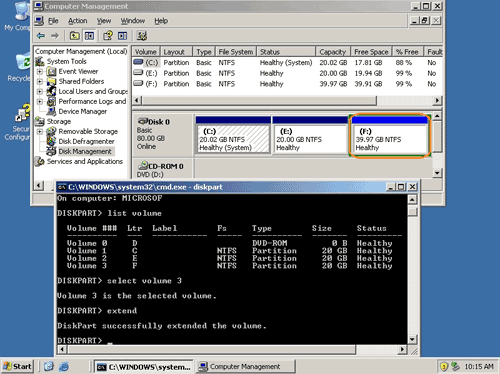This screenshot has height=374, width=500.
Task: Switch to the cmd.exe taskbar button
Action: (x=143, y=367)
